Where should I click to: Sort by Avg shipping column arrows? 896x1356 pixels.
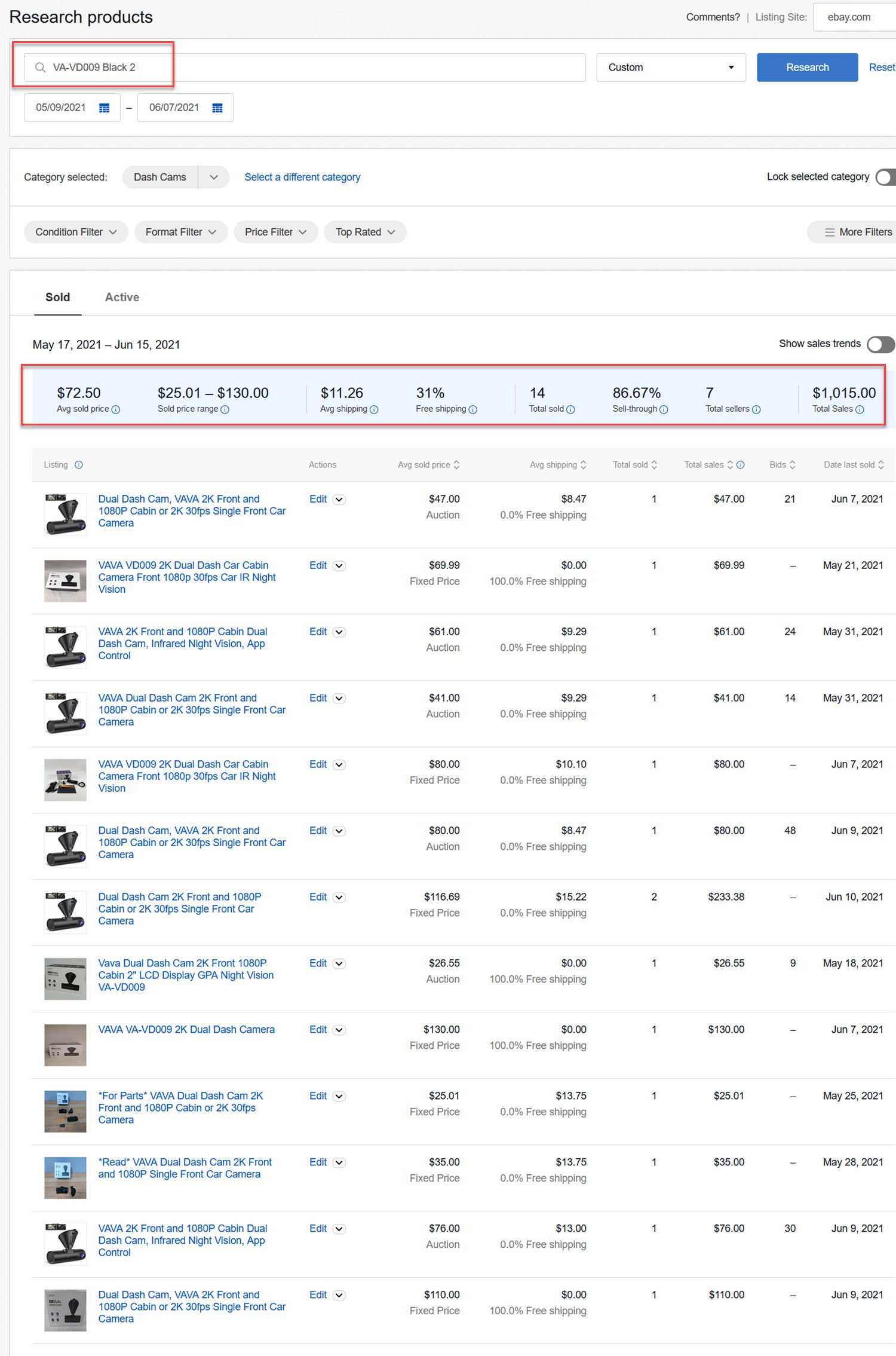pos(584,465)
